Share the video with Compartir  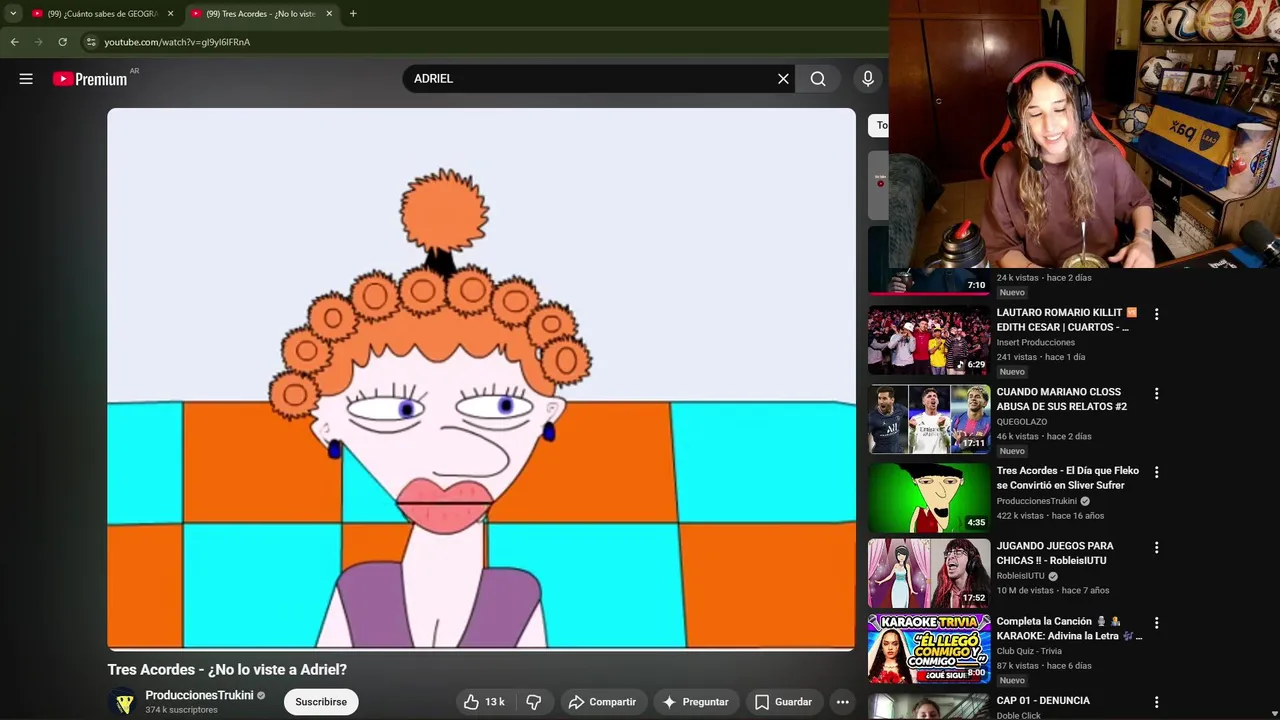602,702
